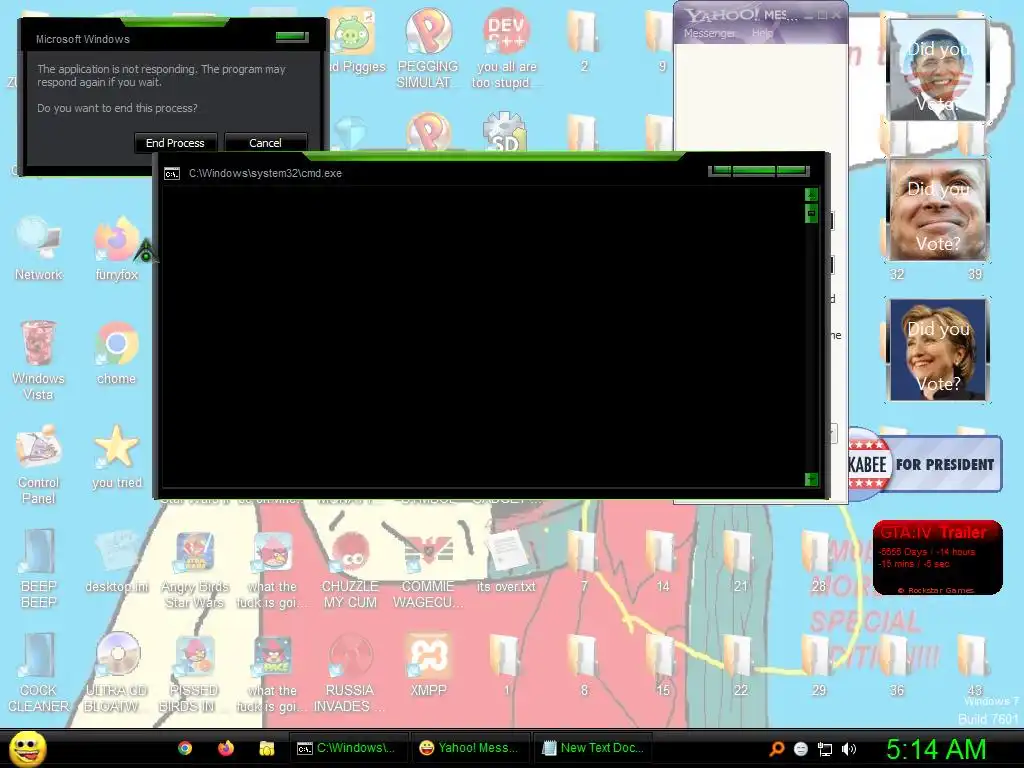Image resolution: width=1024 pixels, height=768 pixels.
Task: Open the folder labeled 29
Action: [x=818, y=665]
